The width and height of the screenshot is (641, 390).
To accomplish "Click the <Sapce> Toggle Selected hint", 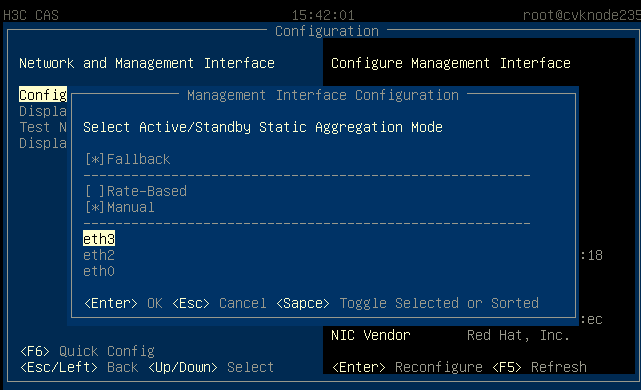I will pyautogui.click(x=407, y=303).
